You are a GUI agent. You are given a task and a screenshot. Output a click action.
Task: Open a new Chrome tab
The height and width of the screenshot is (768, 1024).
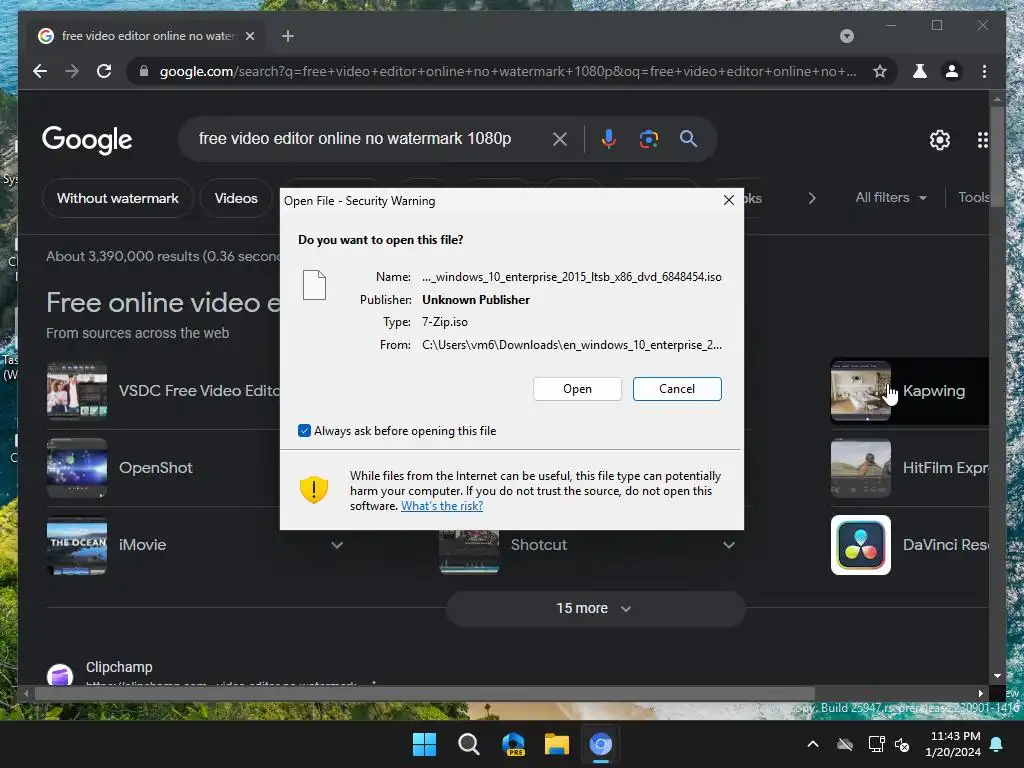[x=287, y=36]
